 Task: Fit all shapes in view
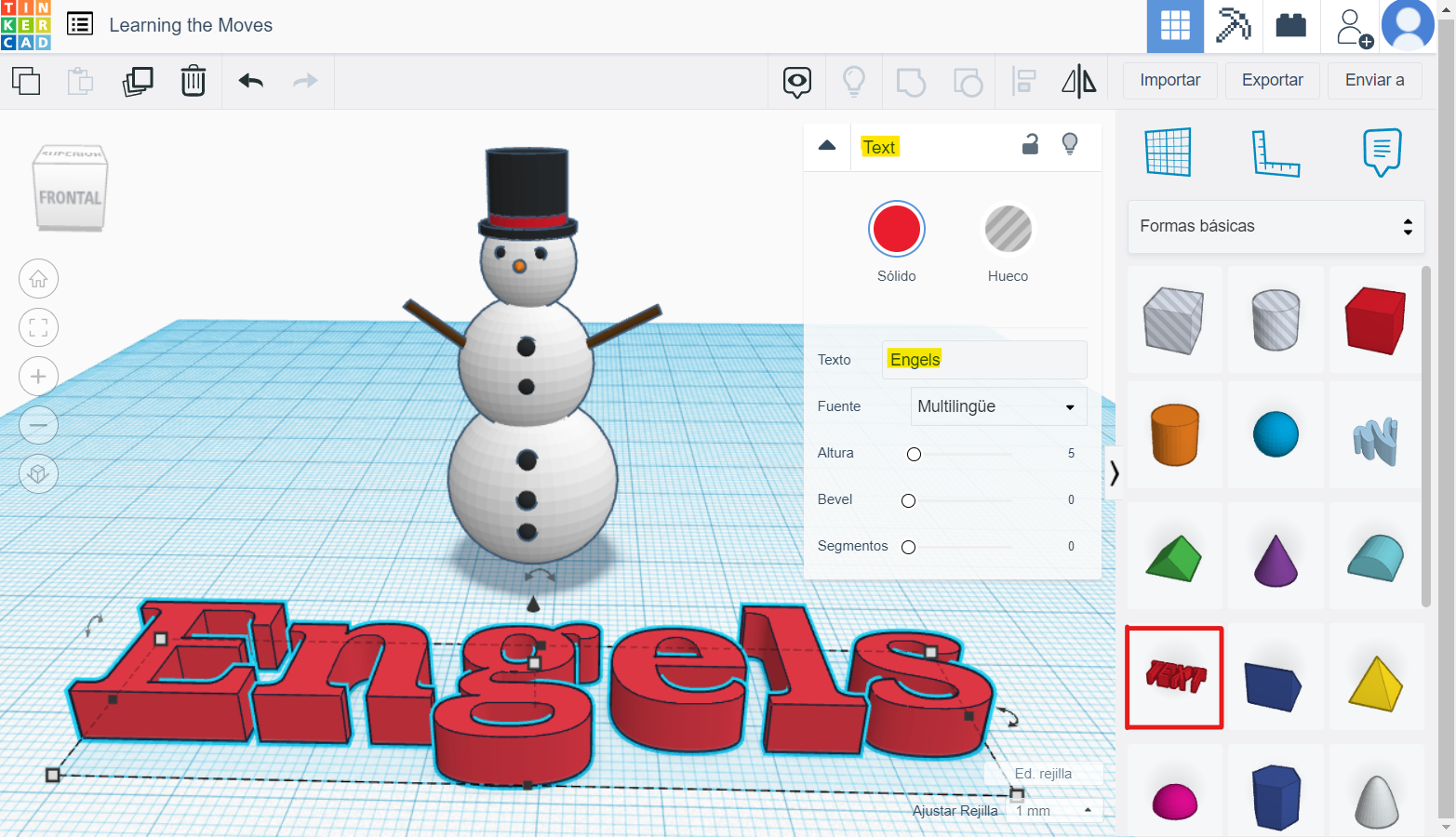(x=38, y=327)
